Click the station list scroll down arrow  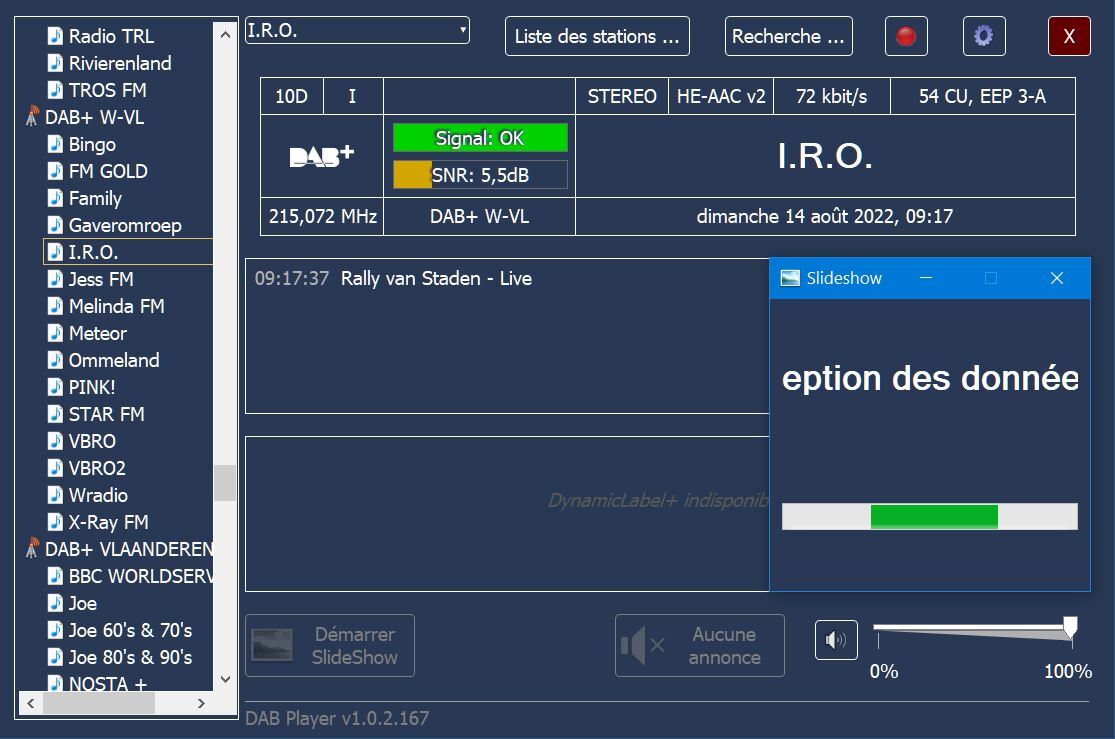click(x=225, y=679)
